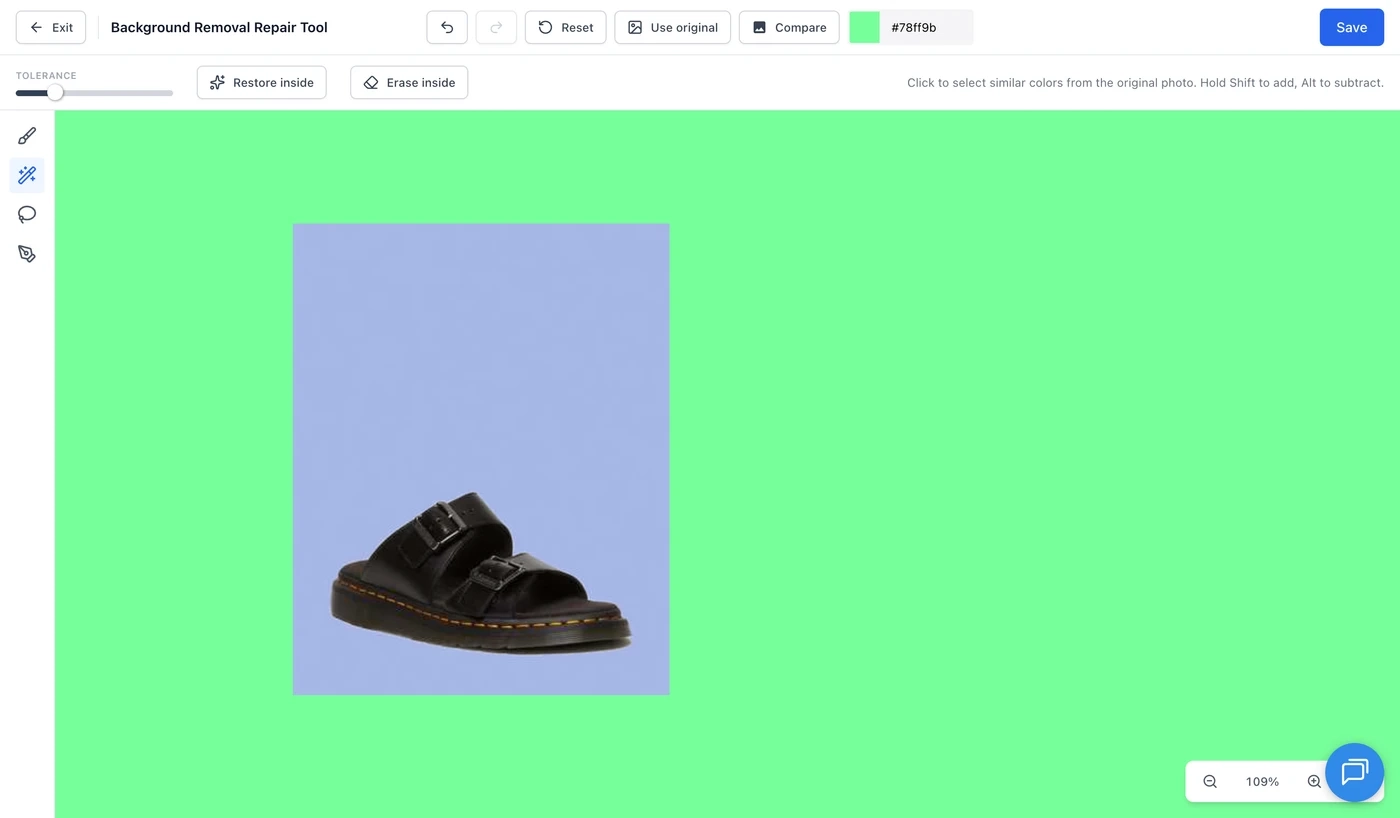Image resolution: width=1400 pixels, height=818 pixels.
Task: Reset all edits
Action: point(565,27)
